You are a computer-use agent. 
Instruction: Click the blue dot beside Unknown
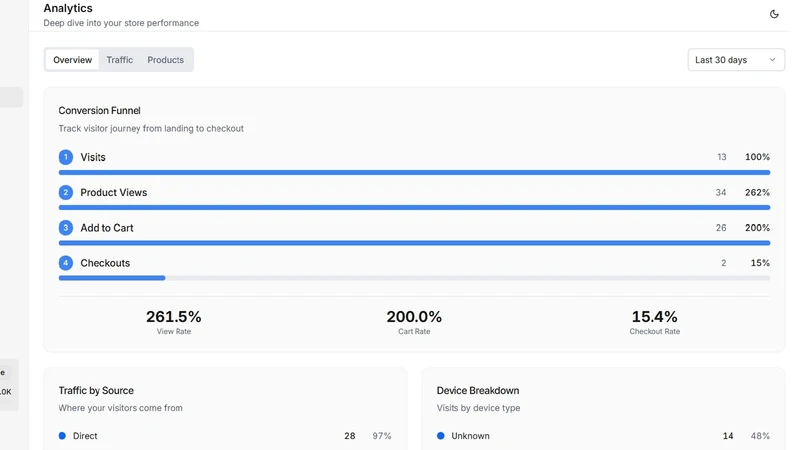tap(441, 436)
